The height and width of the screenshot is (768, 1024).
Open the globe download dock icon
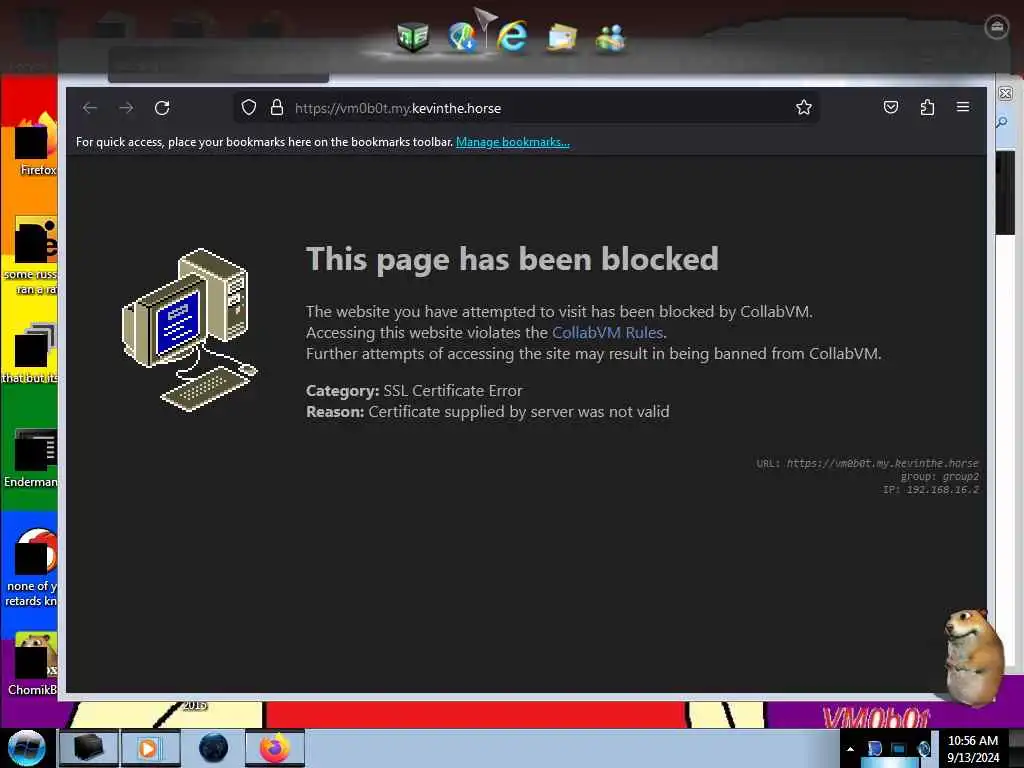[x=462, y=37]
